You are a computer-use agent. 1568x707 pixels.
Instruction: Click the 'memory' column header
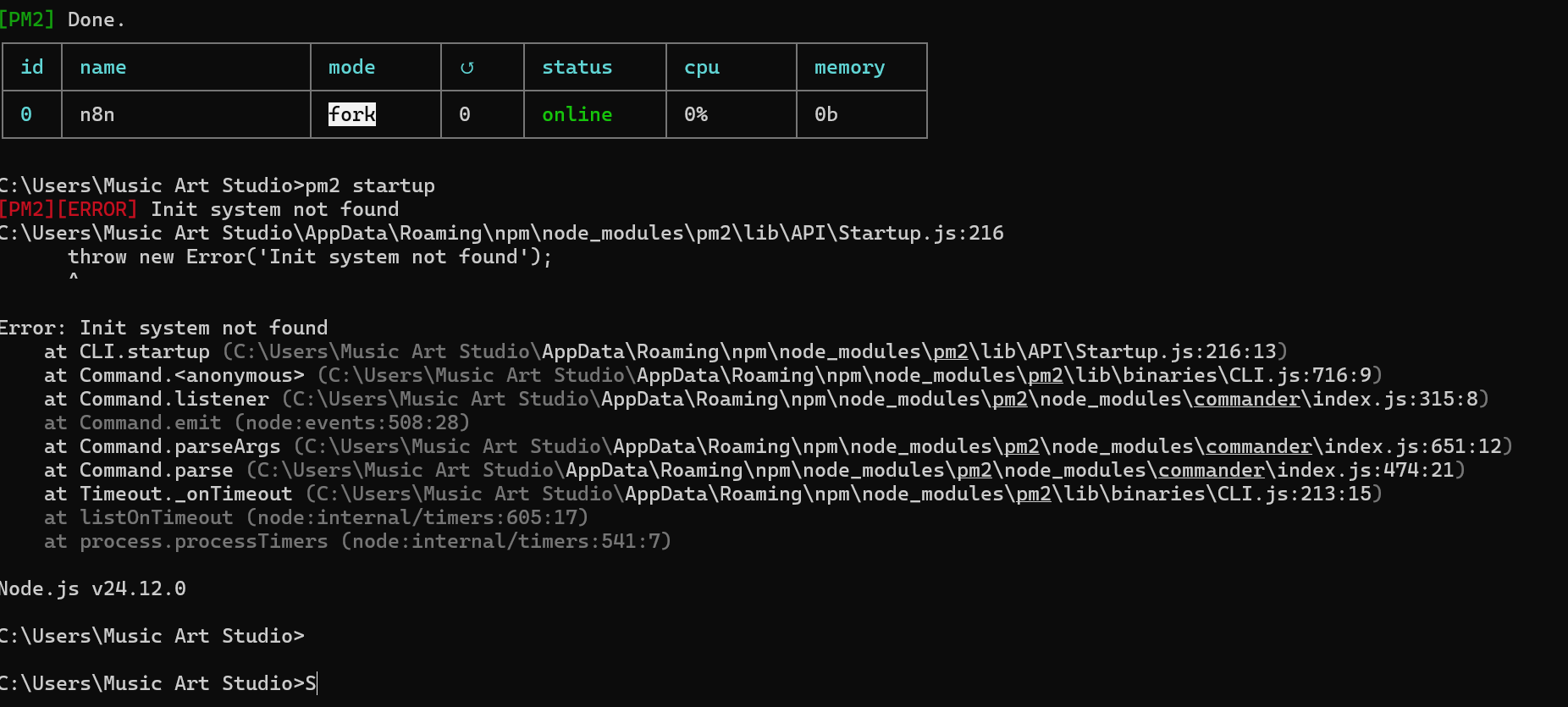(849, 68)
